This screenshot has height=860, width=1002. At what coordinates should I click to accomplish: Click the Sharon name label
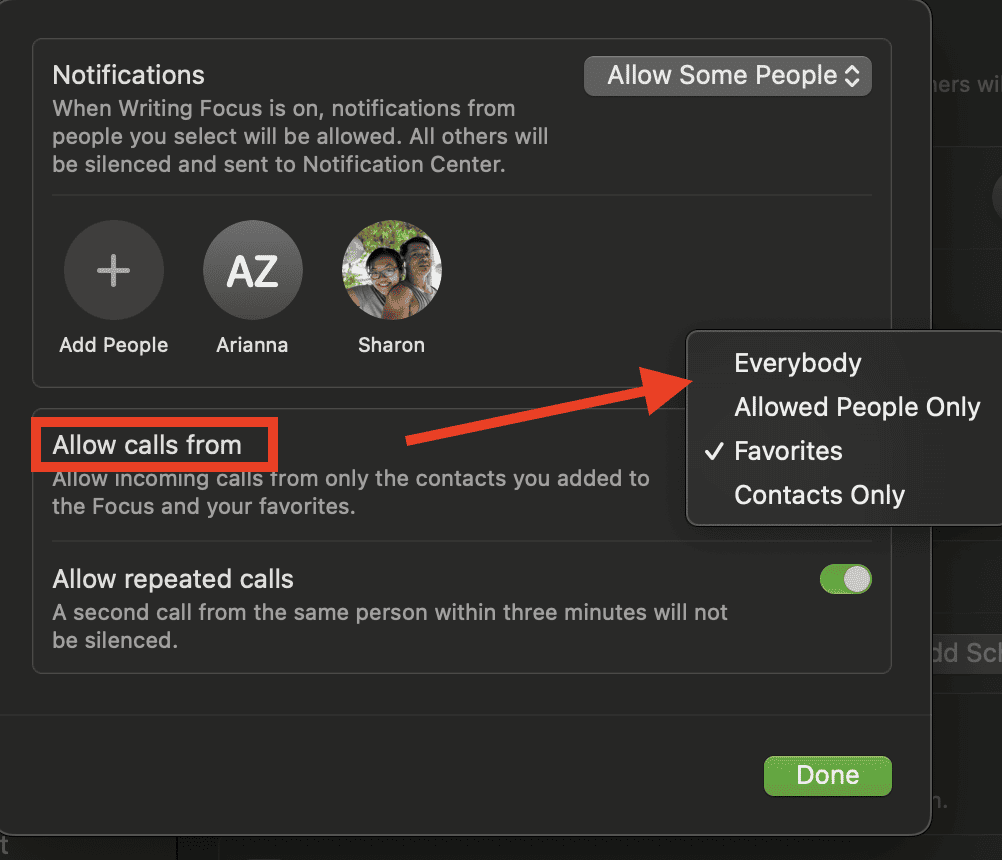point(391,345)
